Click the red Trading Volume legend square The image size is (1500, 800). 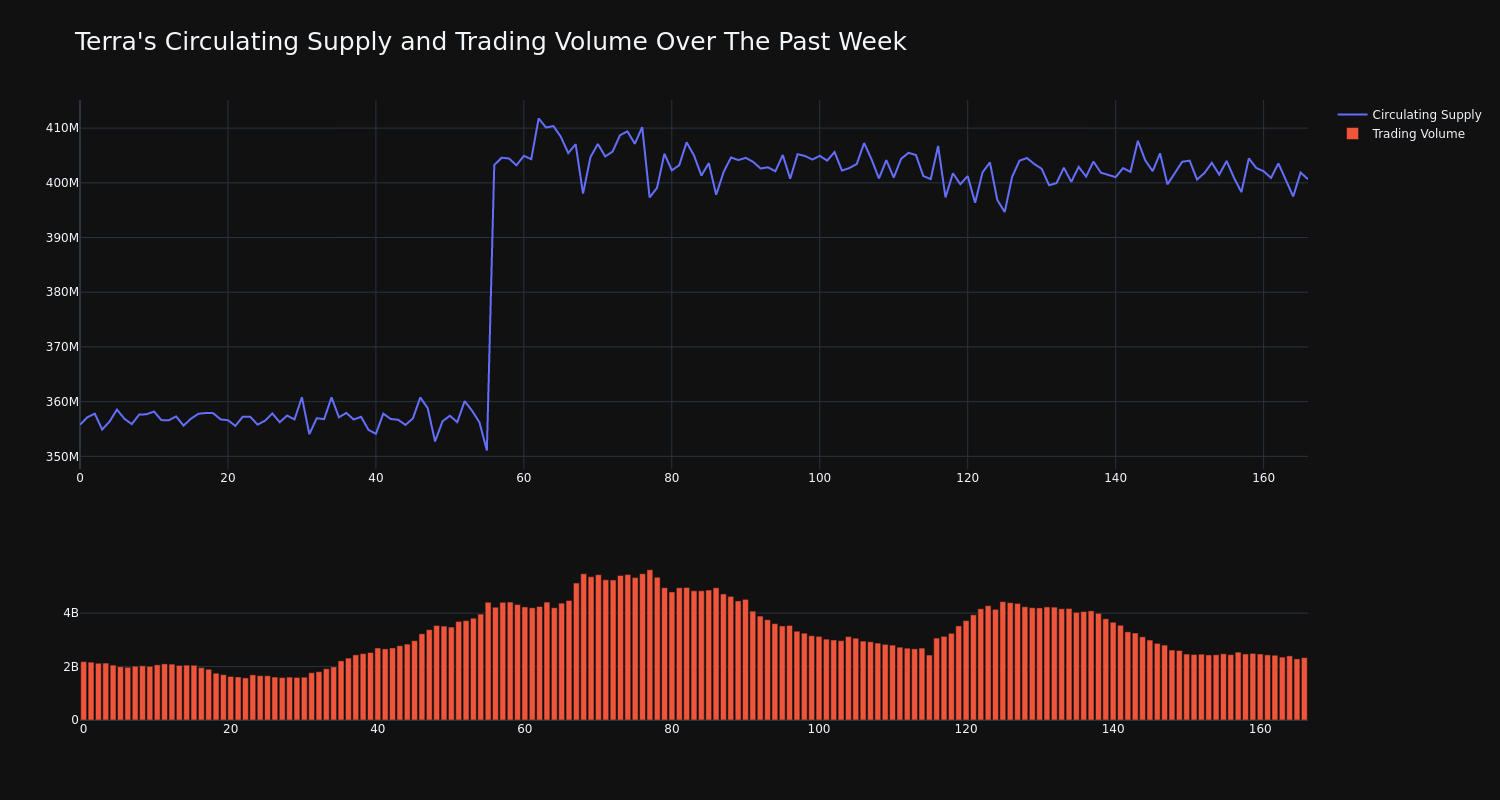click(1352, 134)
